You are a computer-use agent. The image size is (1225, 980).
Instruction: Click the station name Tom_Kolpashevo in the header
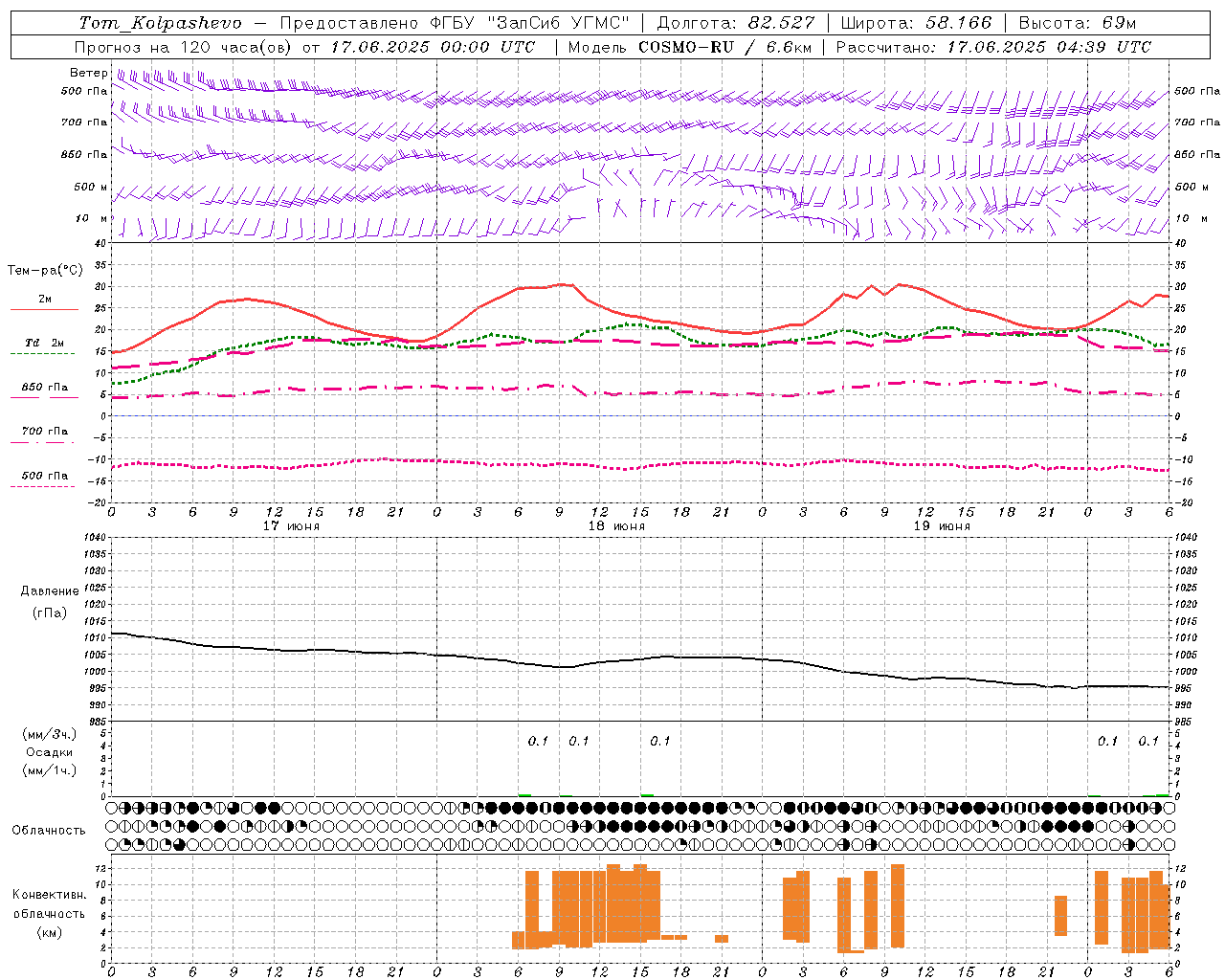[160, 23]
